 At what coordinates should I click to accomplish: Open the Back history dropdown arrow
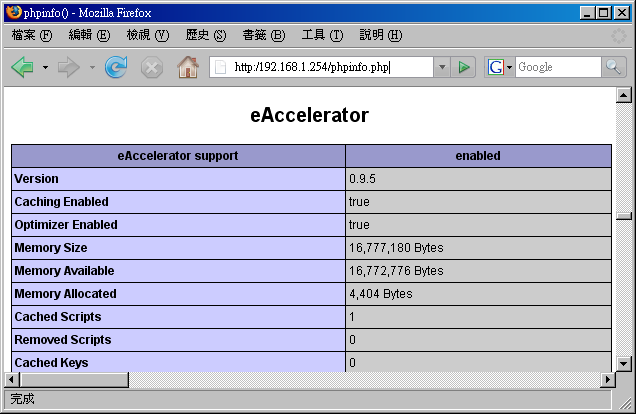coord(45,68)
